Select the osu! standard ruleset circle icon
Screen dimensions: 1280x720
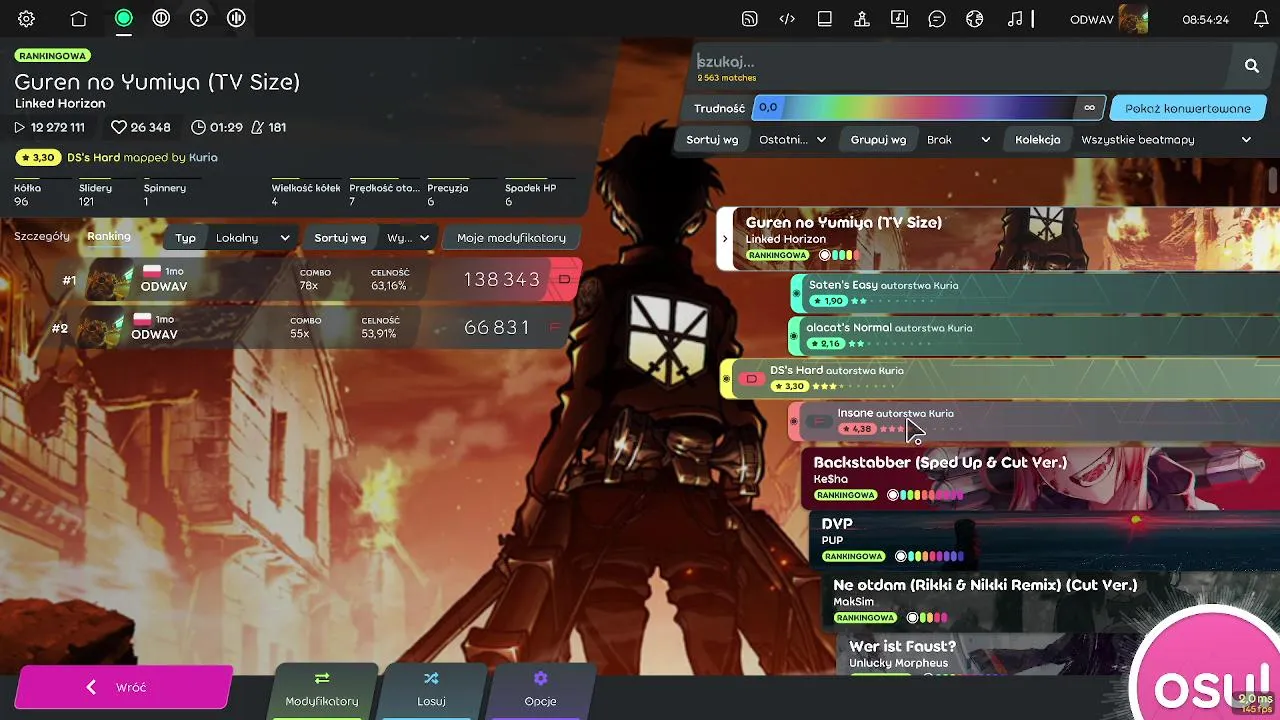click(x=124, y=18)
